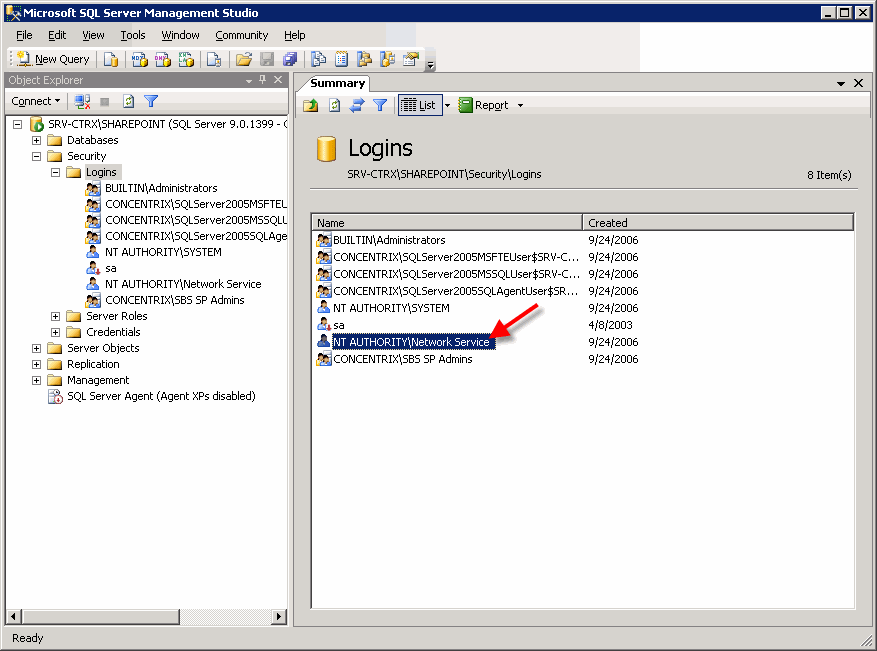Click Refresh icon in Object Explorer toolbar
The image size is (877, 651).
[128, 101]
